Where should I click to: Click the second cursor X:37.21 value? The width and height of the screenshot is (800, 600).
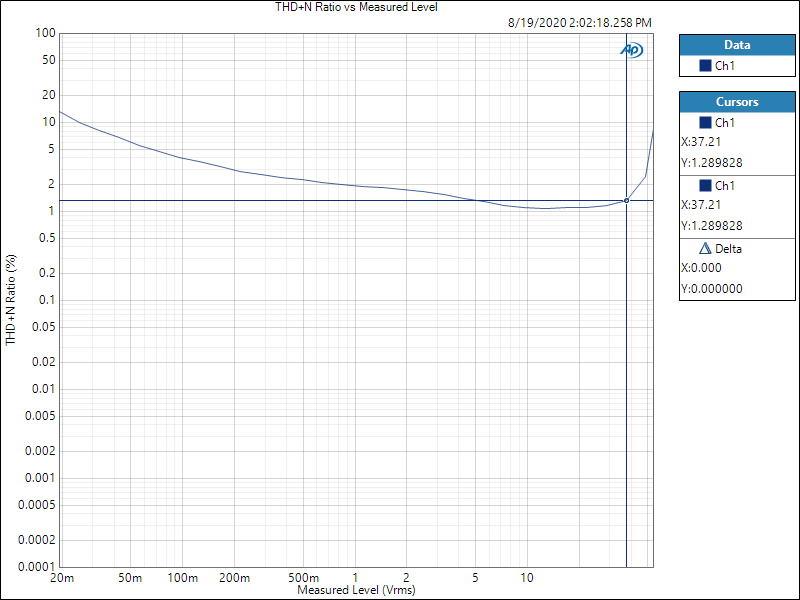click(x=701, y=205)
